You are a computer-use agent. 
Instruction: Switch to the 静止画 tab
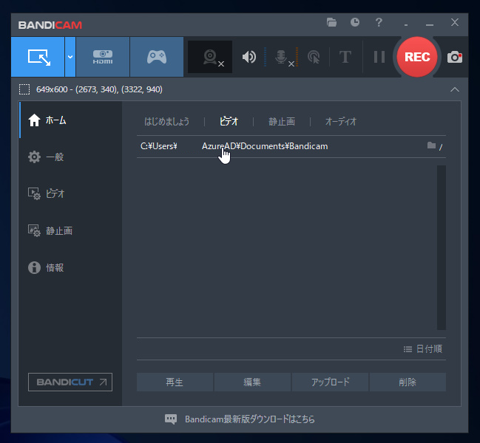pyautogui.click(x=282, y=122)
